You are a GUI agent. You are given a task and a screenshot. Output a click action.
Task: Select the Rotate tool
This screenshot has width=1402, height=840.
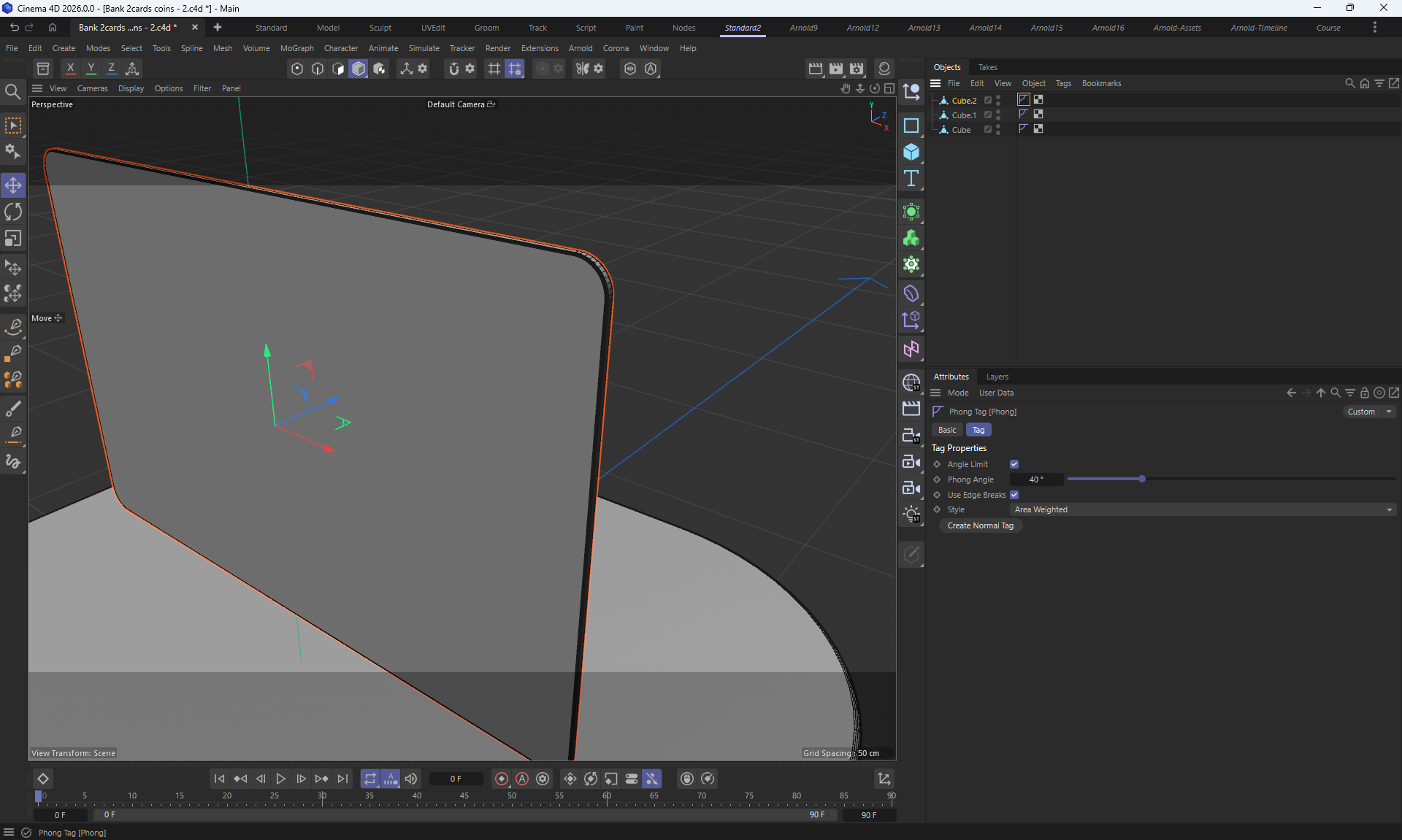pyautogui.click(x=13, y=212)
